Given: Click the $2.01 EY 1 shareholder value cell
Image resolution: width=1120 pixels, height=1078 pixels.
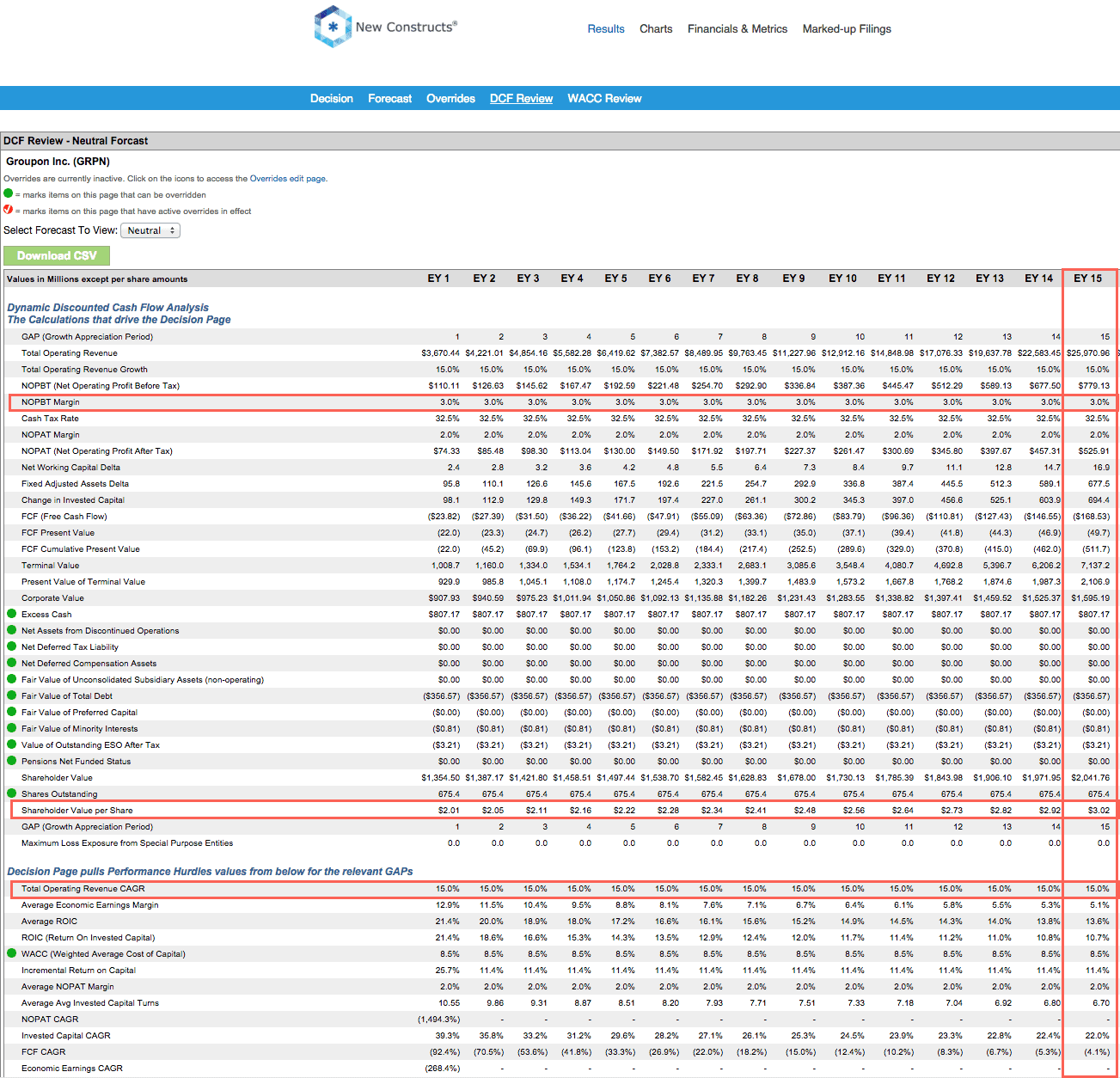Looking at the screenshot, I should click(449, 810).
